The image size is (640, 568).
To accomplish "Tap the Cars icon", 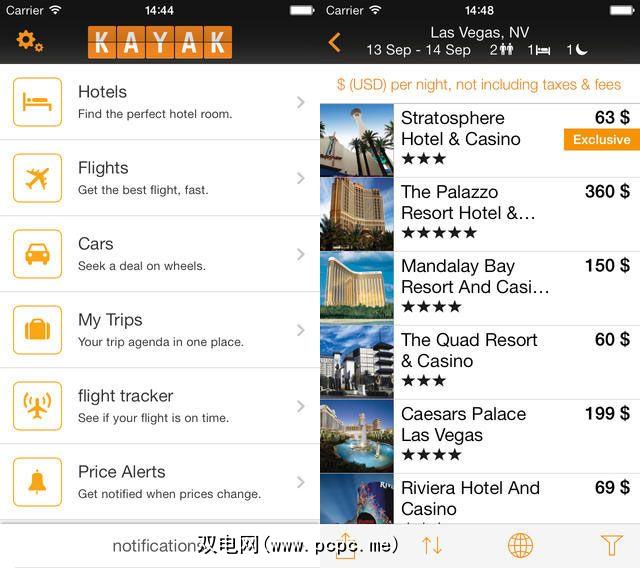I will coord(38,254).
